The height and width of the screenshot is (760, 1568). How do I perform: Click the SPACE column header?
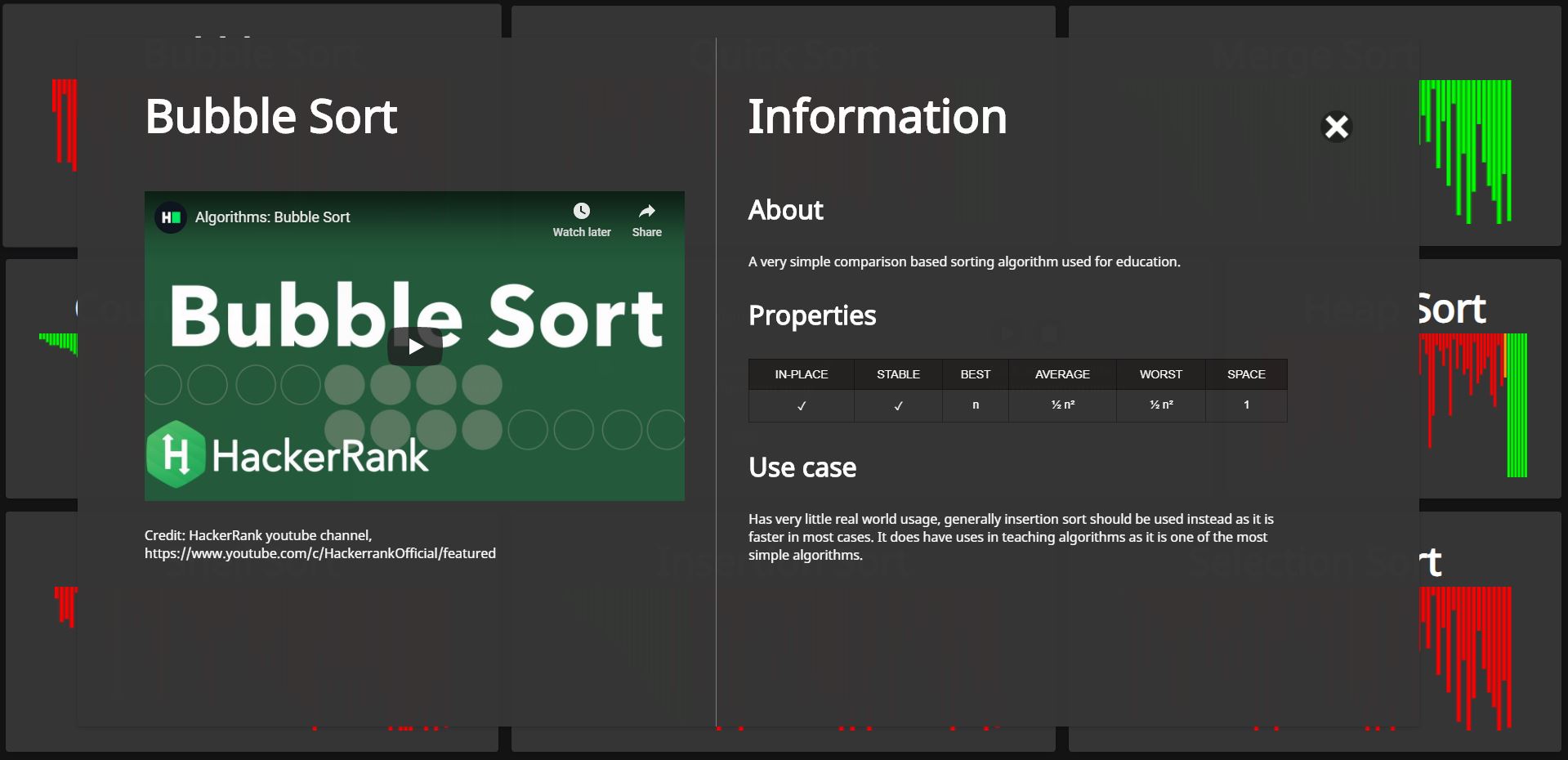pos(1246,374)
